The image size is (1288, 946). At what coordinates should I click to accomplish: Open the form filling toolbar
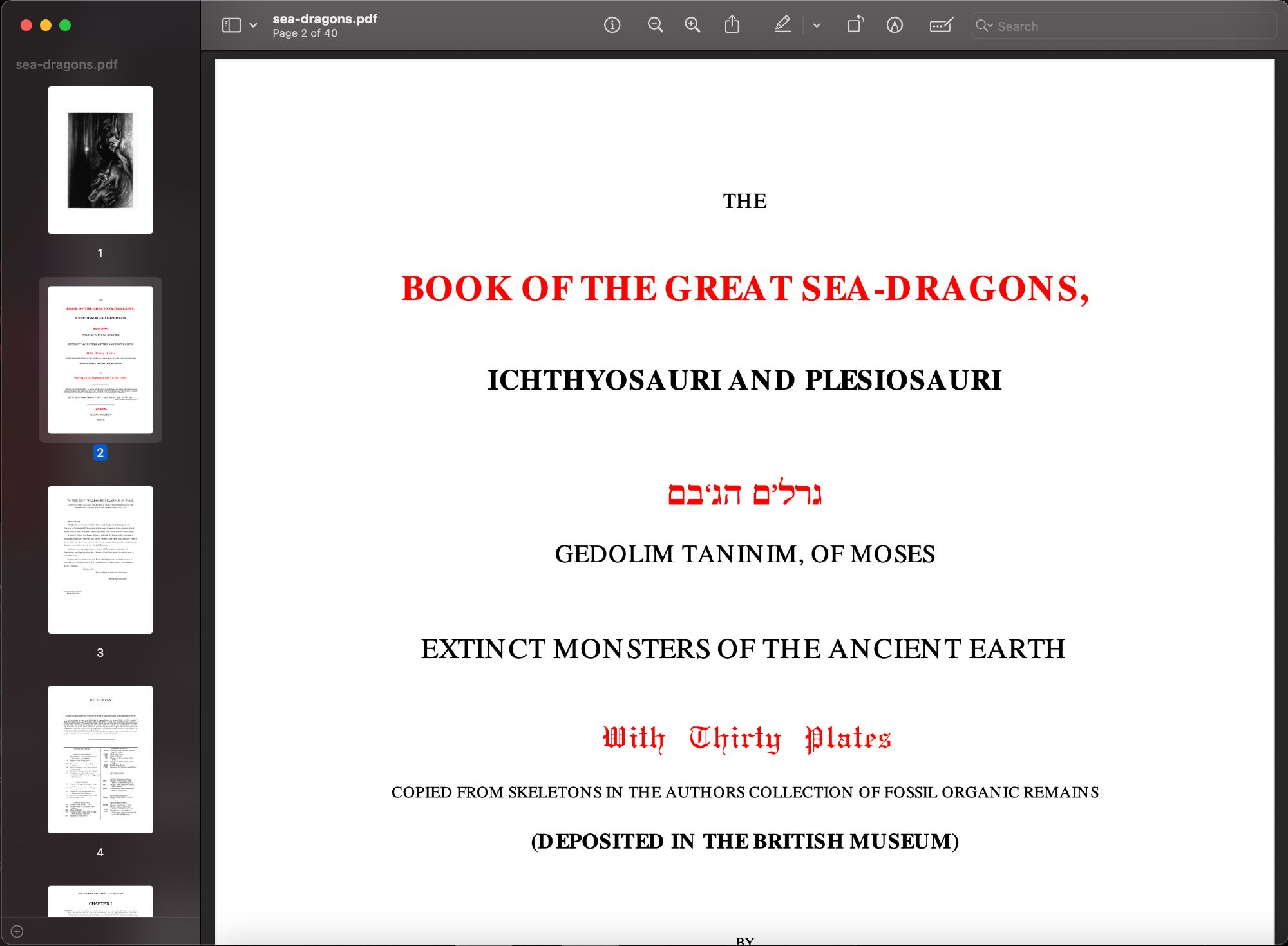[941, 25]
